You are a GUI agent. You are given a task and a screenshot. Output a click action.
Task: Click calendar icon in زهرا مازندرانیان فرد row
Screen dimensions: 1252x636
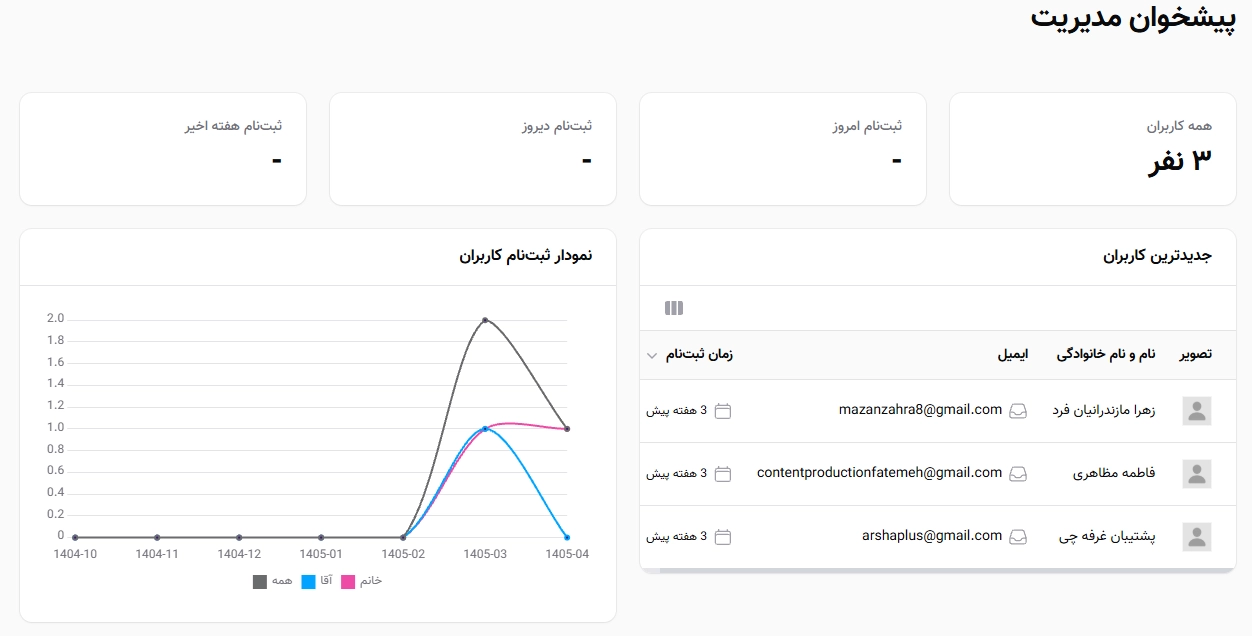coord(723,411)
